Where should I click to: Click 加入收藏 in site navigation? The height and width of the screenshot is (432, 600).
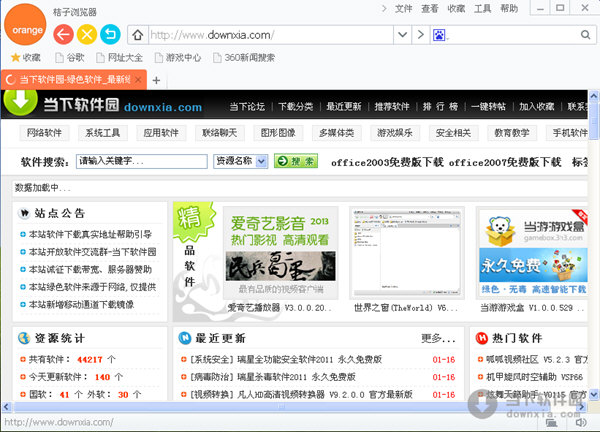(536, 106)
